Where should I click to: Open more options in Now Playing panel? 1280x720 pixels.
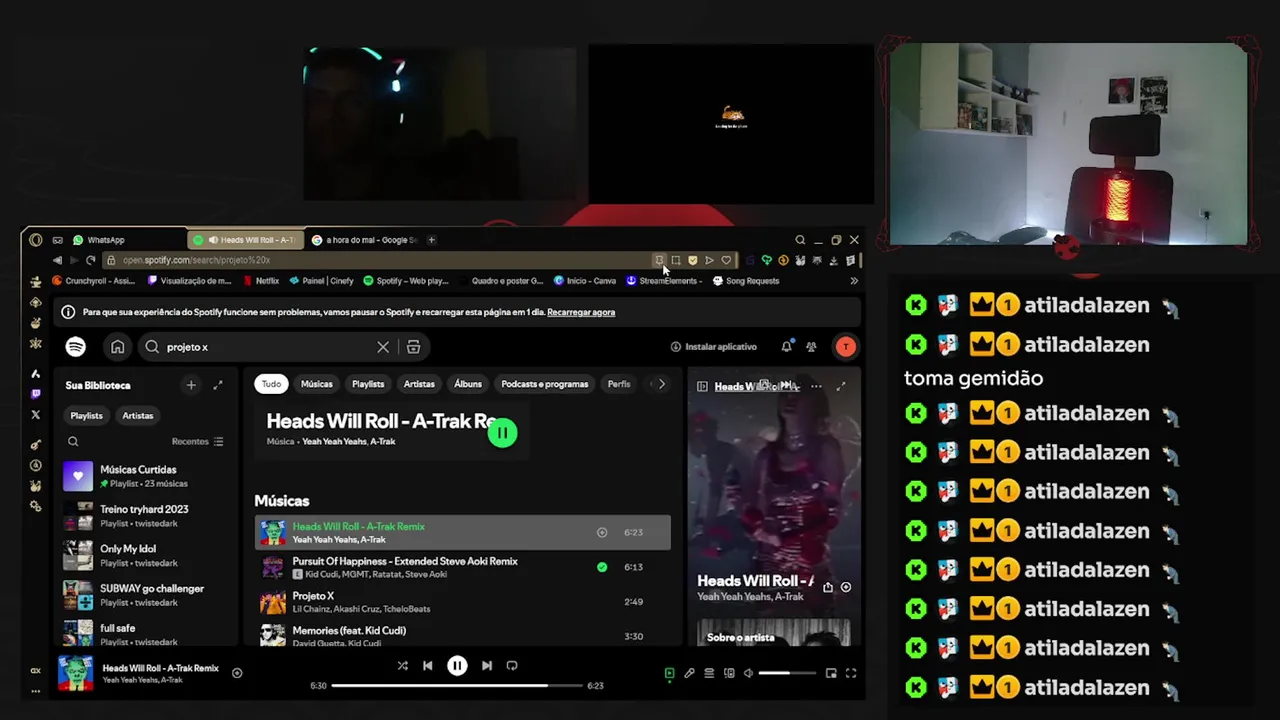tap(816, 386)
